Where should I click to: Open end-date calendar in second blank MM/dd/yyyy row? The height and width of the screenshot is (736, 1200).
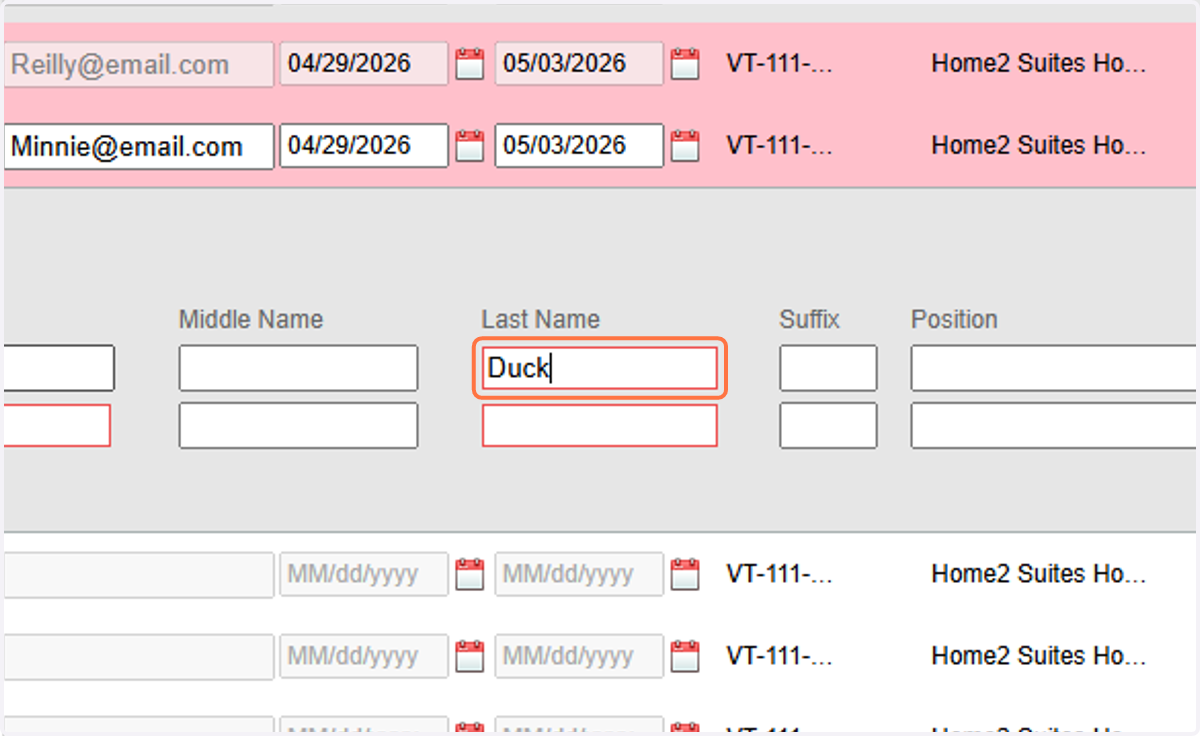pos(684,656)
